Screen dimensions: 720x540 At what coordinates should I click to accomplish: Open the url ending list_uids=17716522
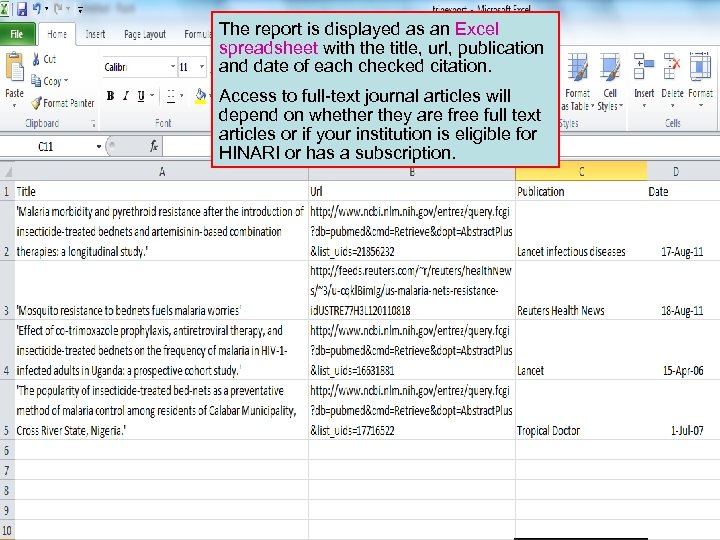coord(412,410)
